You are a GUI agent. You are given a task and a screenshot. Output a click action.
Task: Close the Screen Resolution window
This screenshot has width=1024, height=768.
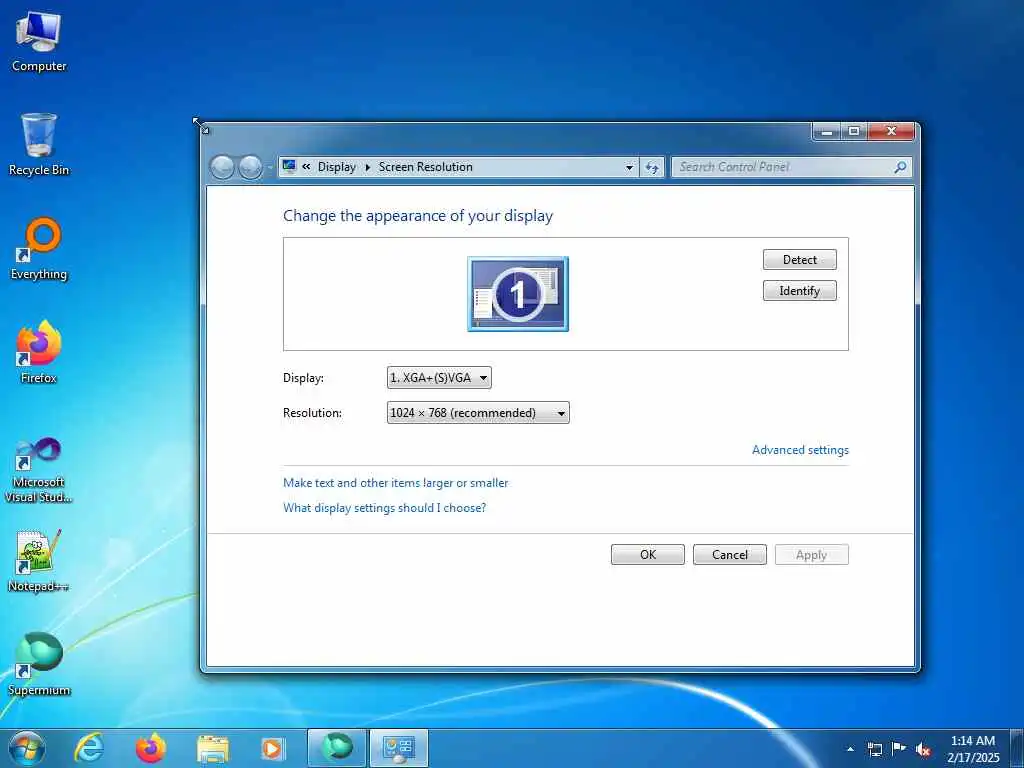891,131
